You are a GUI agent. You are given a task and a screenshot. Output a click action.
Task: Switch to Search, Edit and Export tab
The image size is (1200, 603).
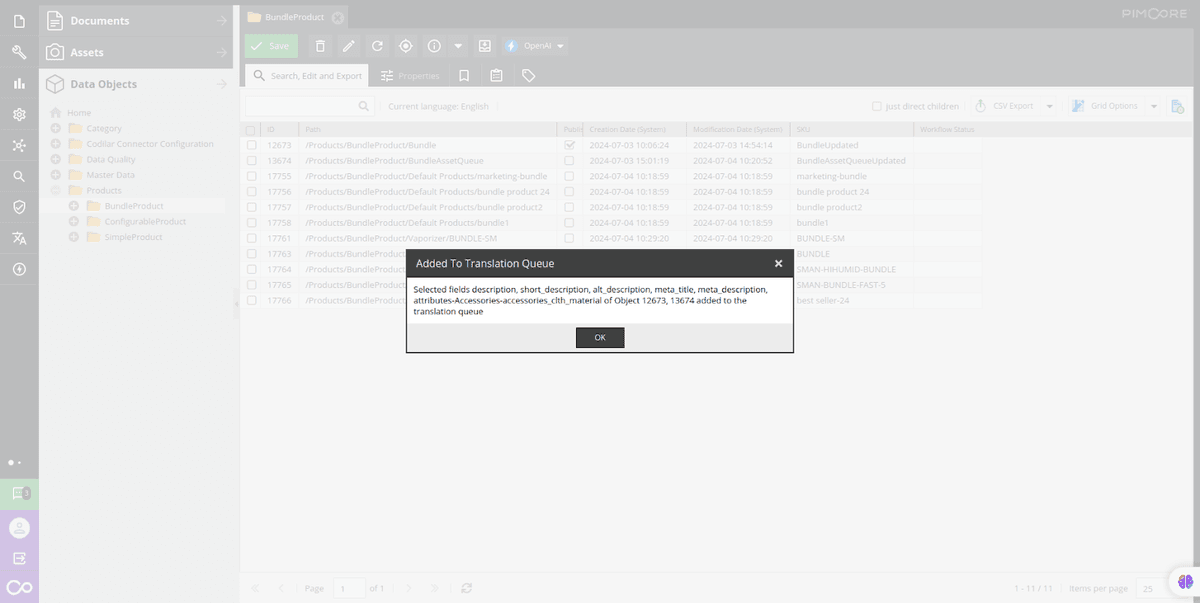point(307,75)
